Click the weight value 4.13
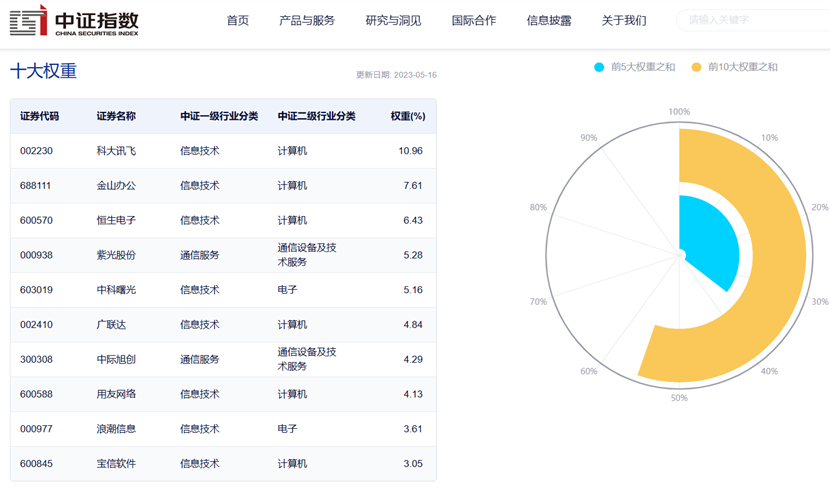Screen dimensions: 830x489 pos(413,394)
